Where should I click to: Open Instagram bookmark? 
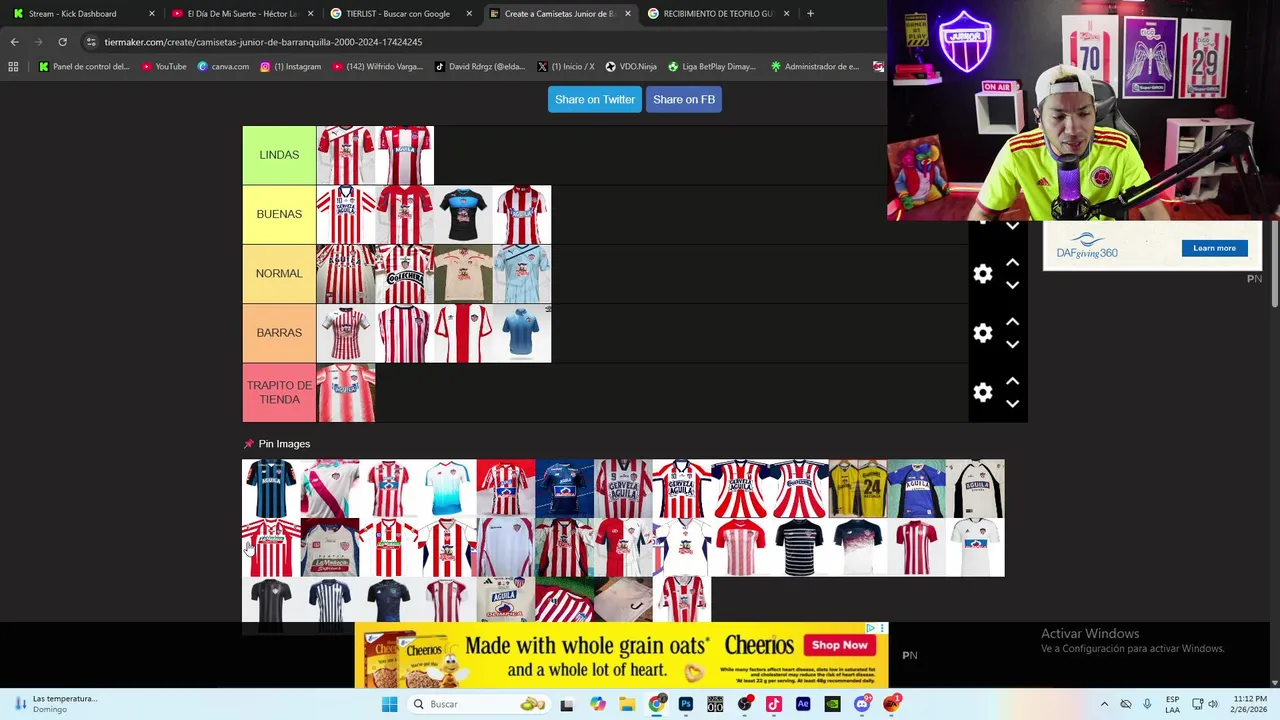click(x=291, y=67)
